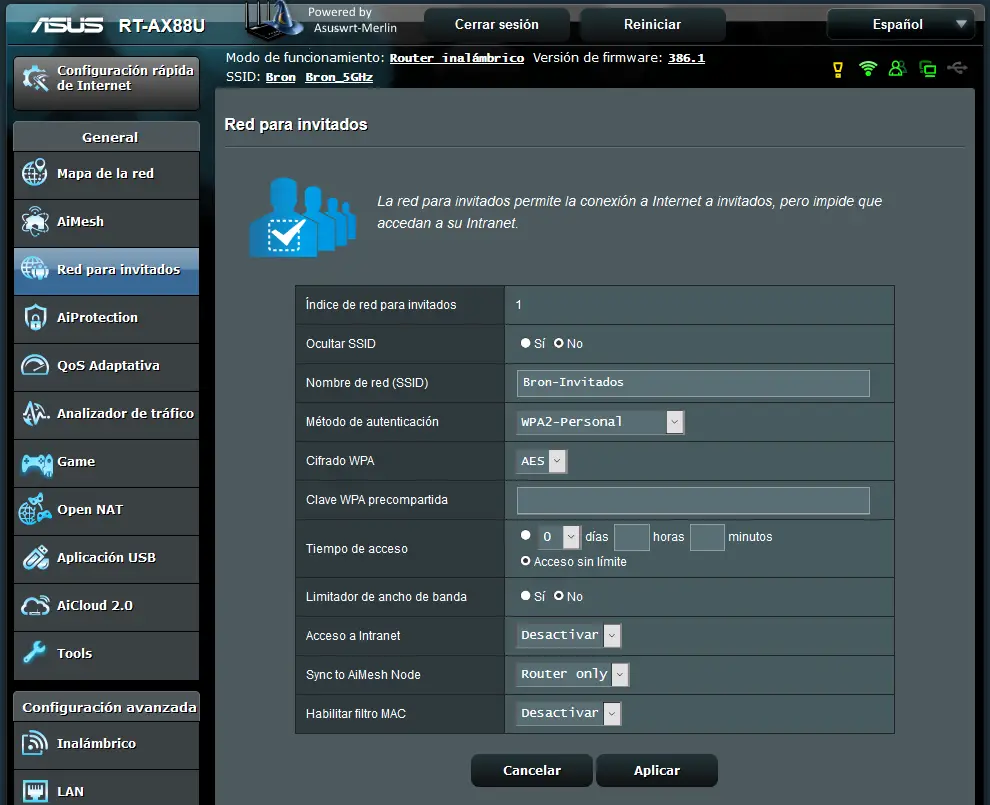The image size is (990, 805).
Task: Click the AiProtection shield lock icon
Action: click(x=35, y=317)
